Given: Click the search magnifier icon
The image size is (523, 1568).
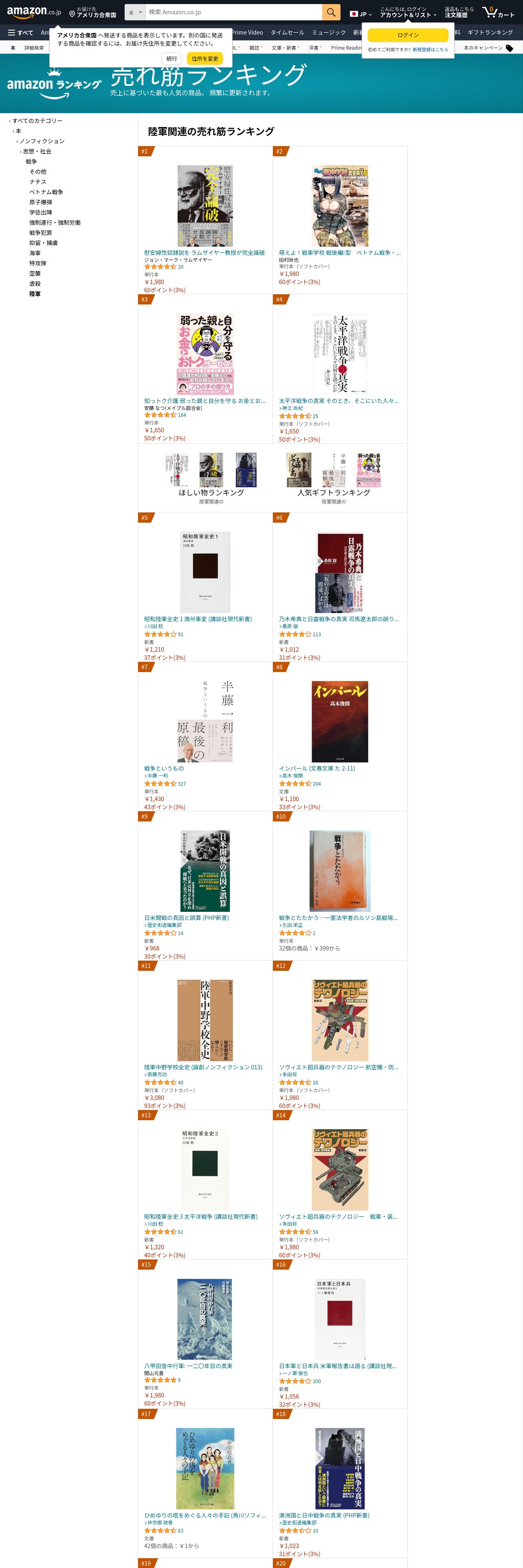Looking at the screenshot, I should 331,12.
